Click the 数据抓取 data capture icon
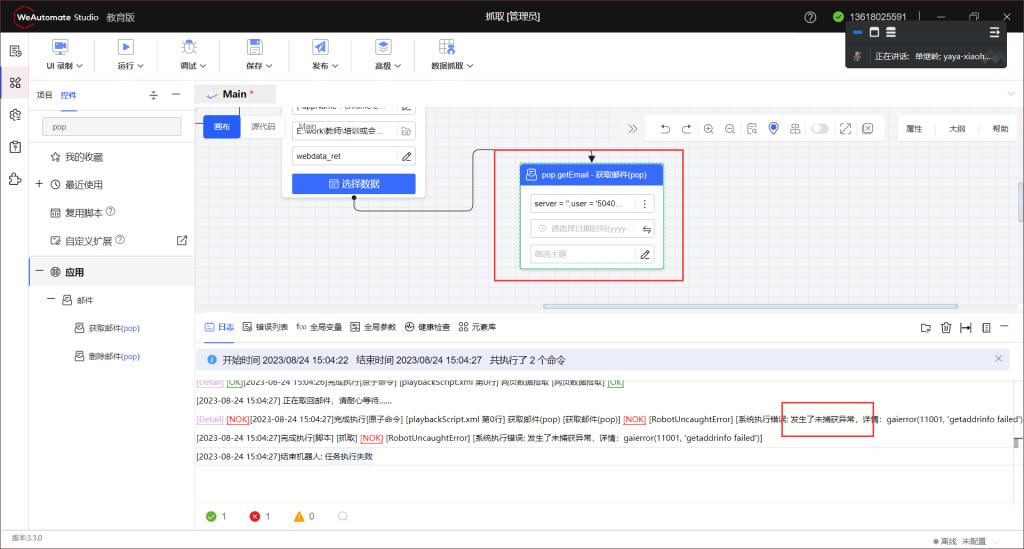 point(446,47)
